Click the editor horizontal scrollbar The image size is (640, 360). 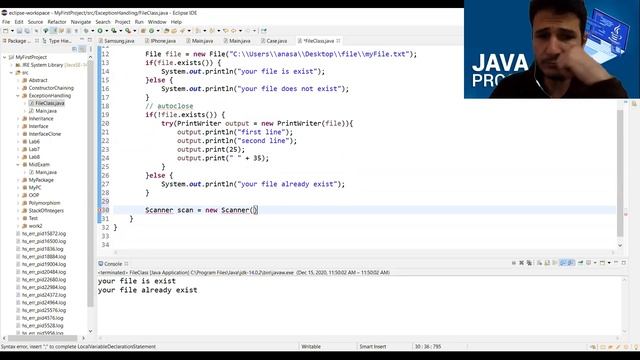click(363, 252)
